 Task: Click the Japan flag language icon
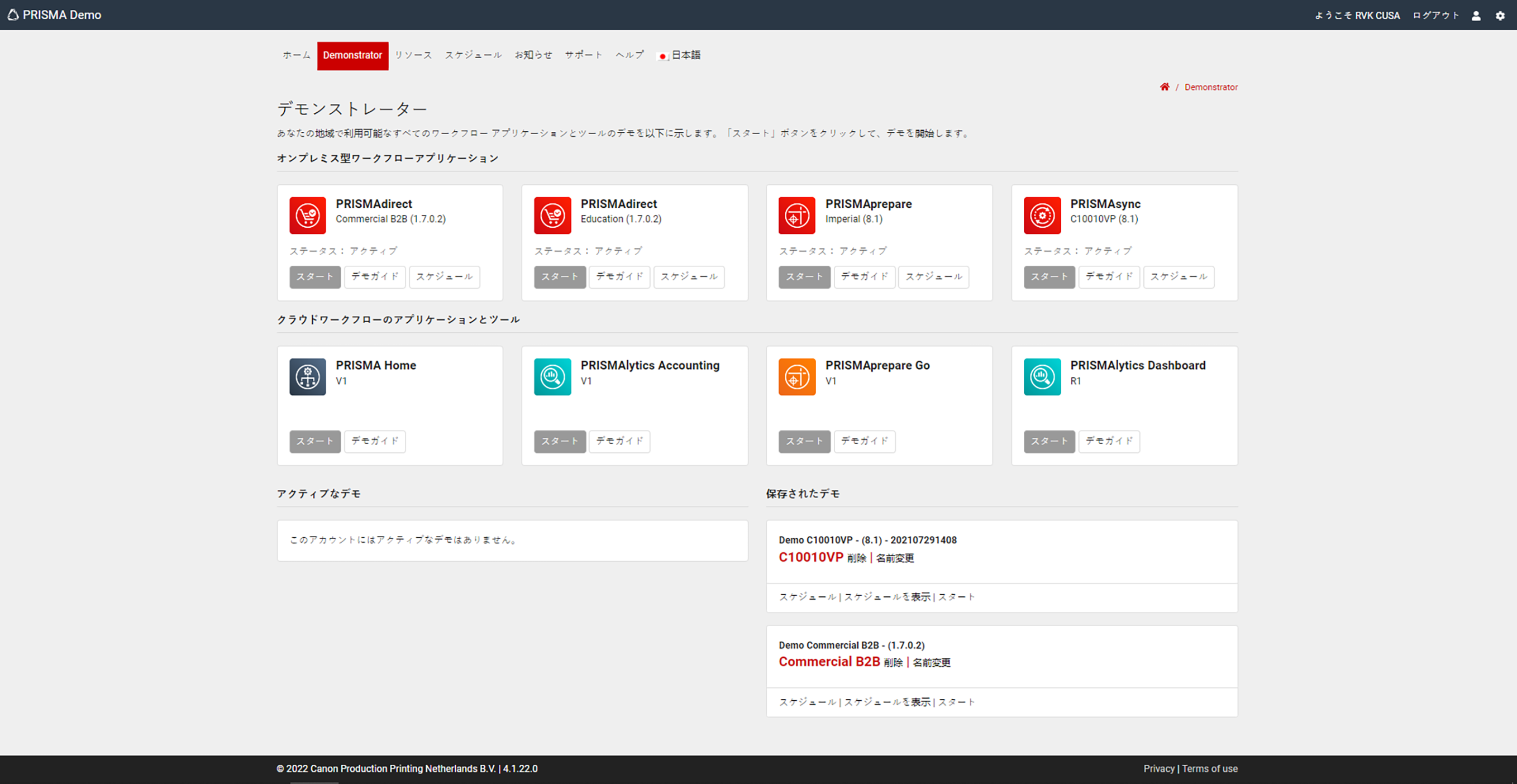coord(662,56)
